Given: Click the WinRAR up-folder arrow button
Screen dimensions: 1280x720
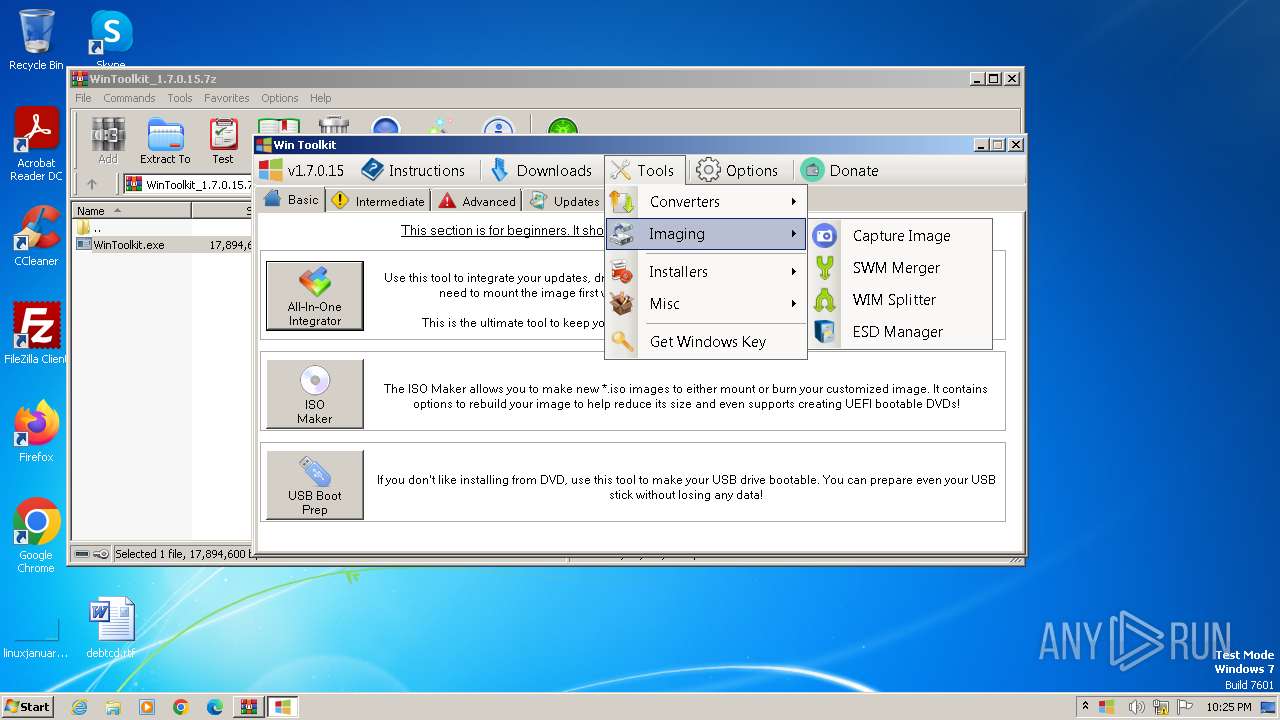Looking at the screenshot, I should pos(92,184).
